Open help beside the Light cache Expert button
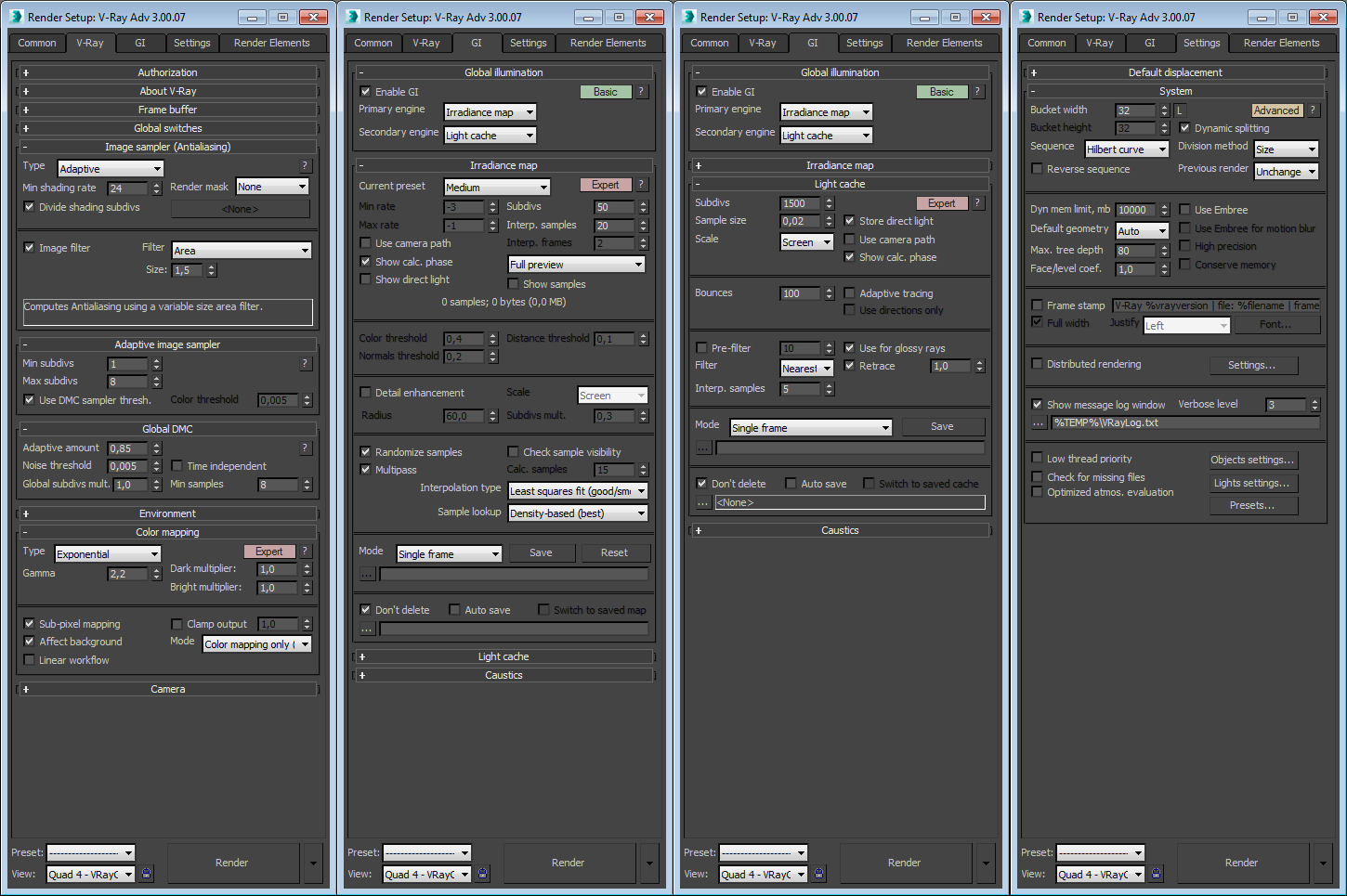Screen dimensions: 1347x896 click(x=977, y=203)
